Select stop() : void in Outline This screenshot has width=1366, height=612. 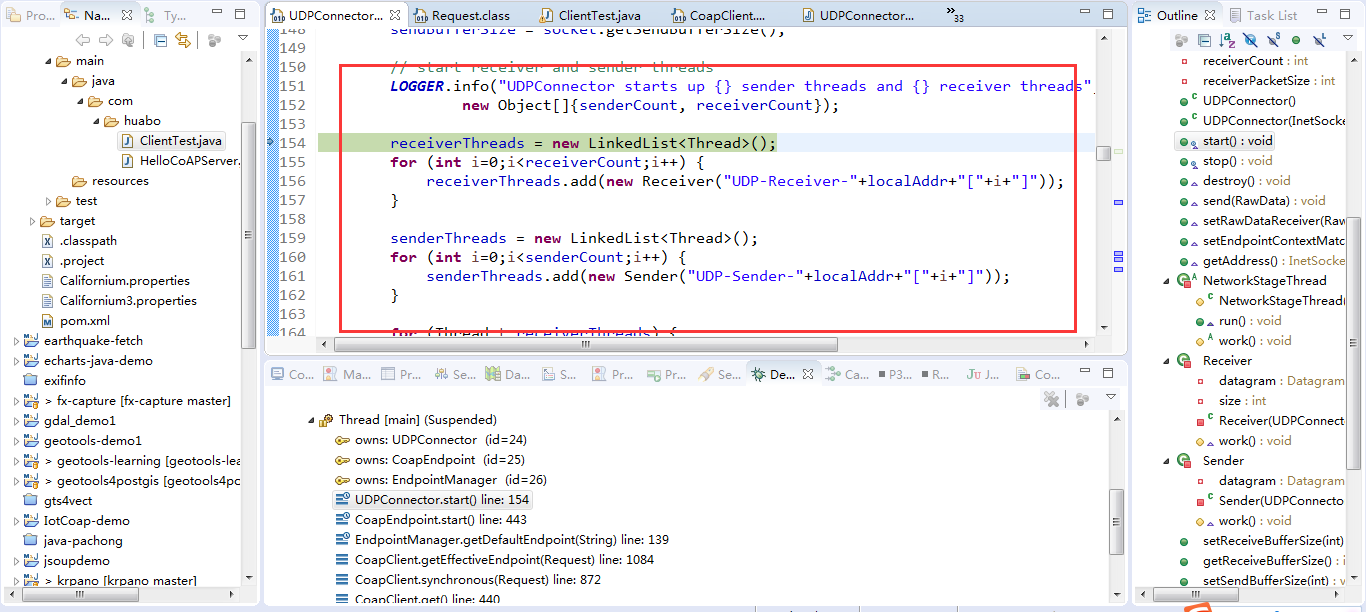coord(1226,161)
